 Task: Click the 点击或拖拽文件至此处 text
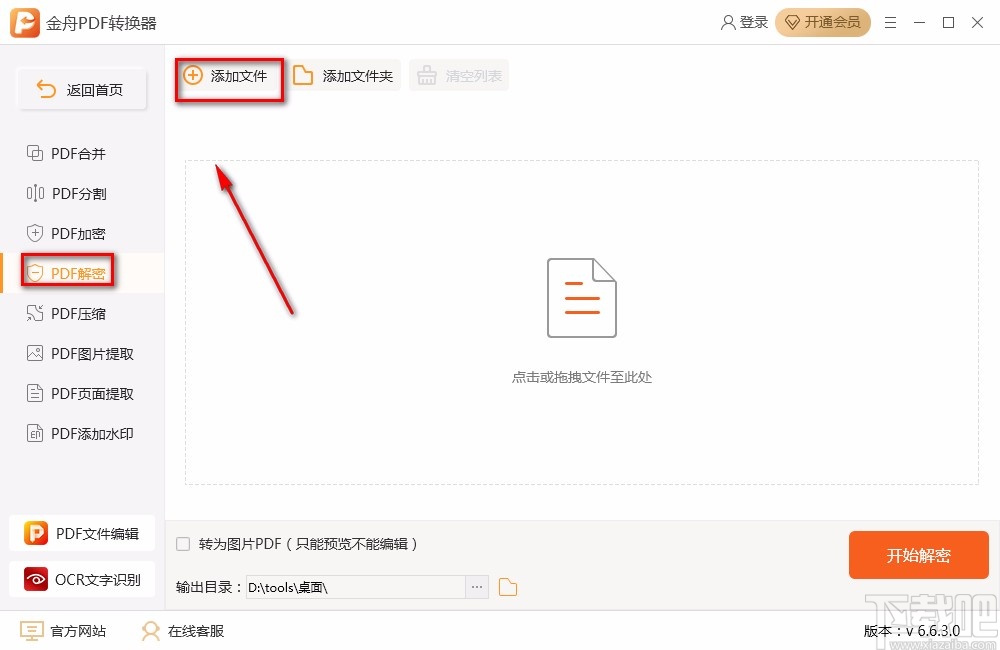[582, 377]
